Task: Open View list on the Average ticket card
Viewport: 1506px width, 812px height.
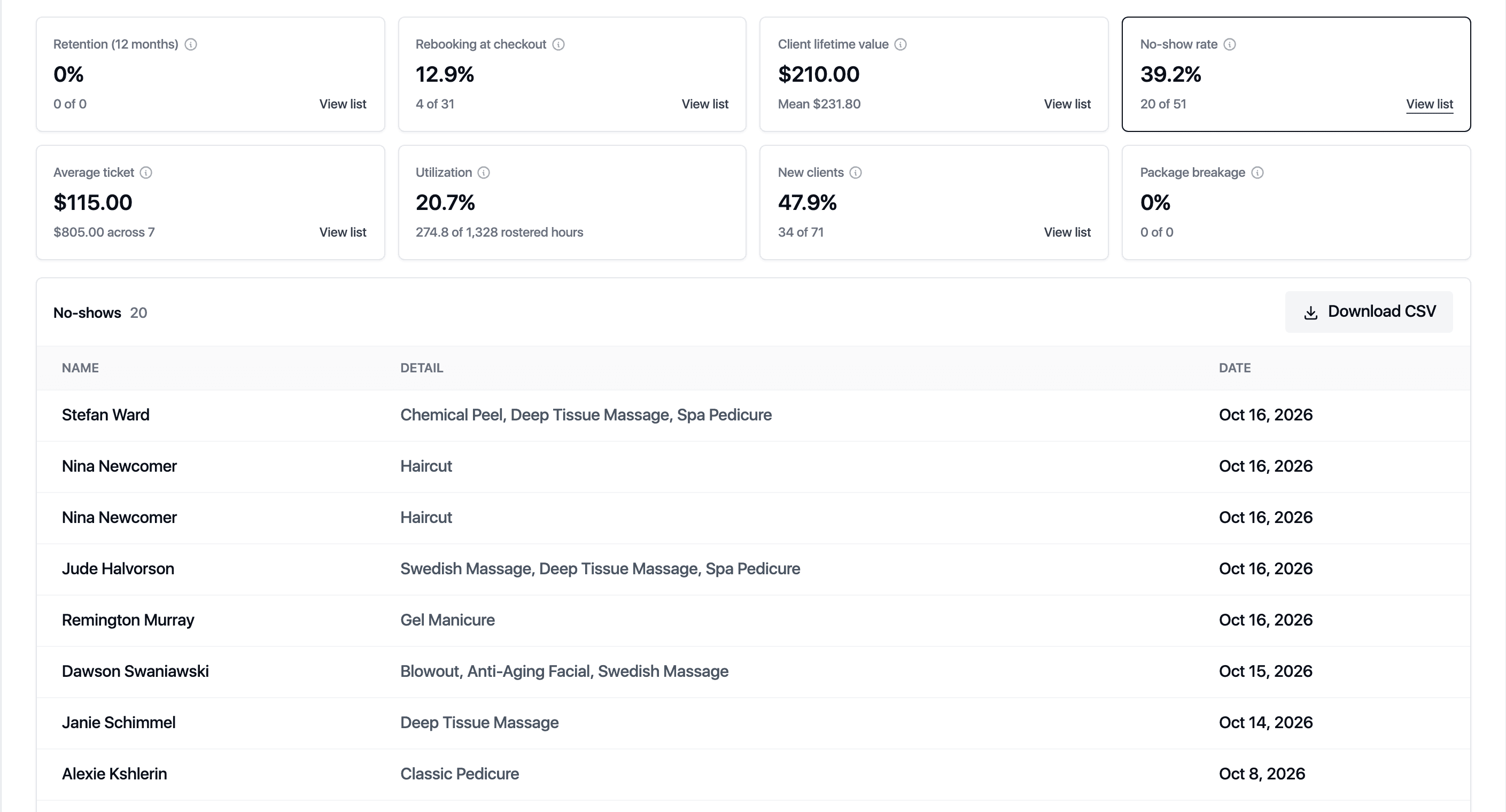Action: click(343, 232)
